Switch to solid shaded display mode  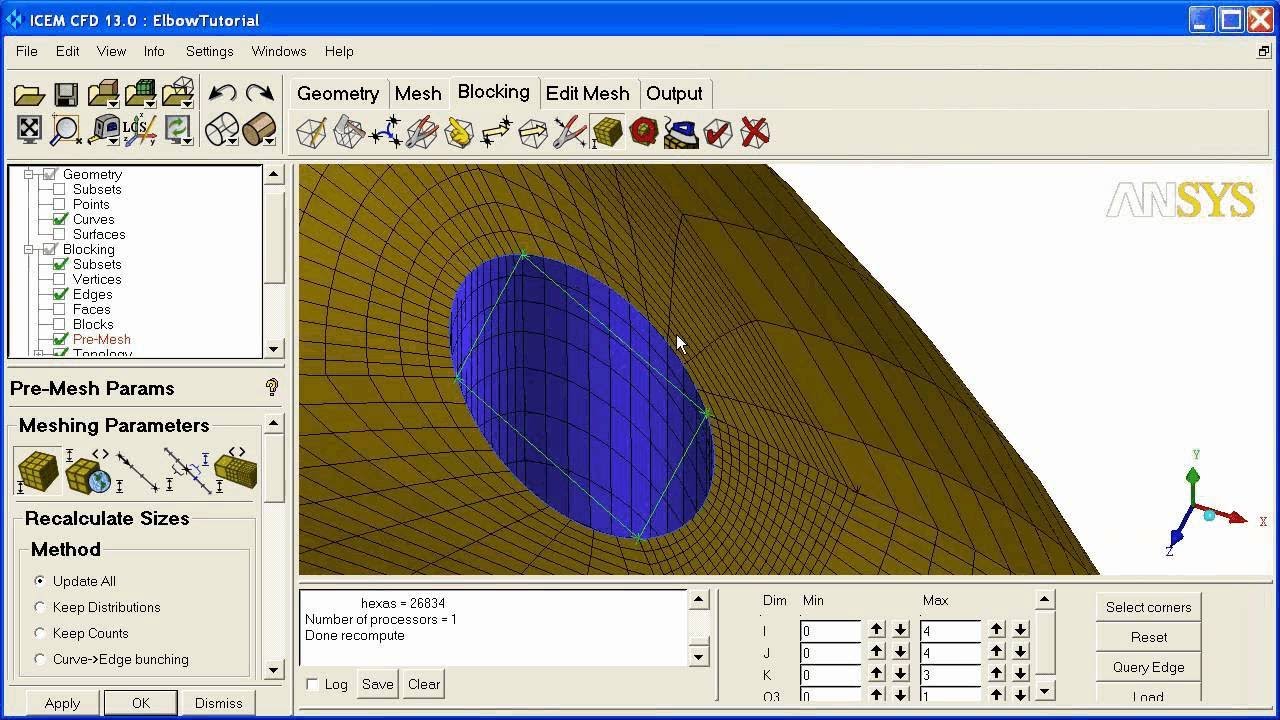pyautogui.click(x=259, y=130)
